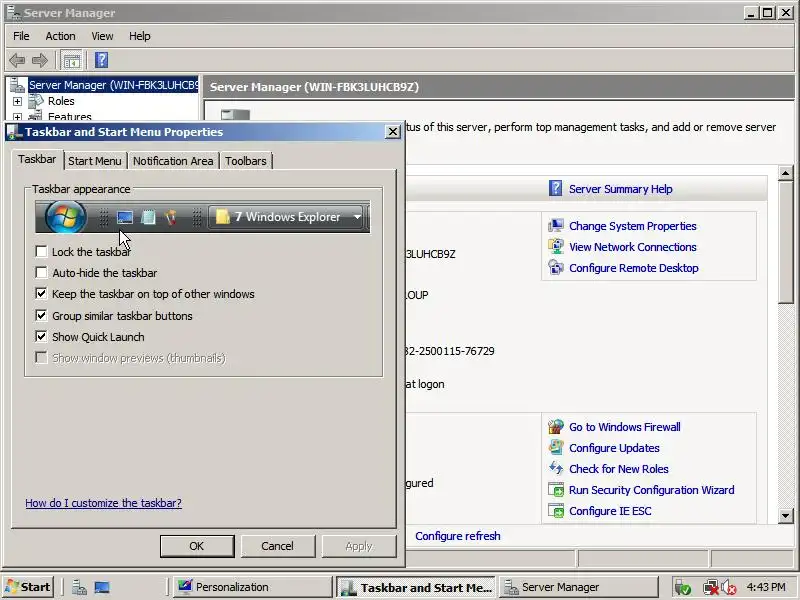Click the scroll down arrow in Server Manager pane
The image size is (800, 600).
point(786,515)
